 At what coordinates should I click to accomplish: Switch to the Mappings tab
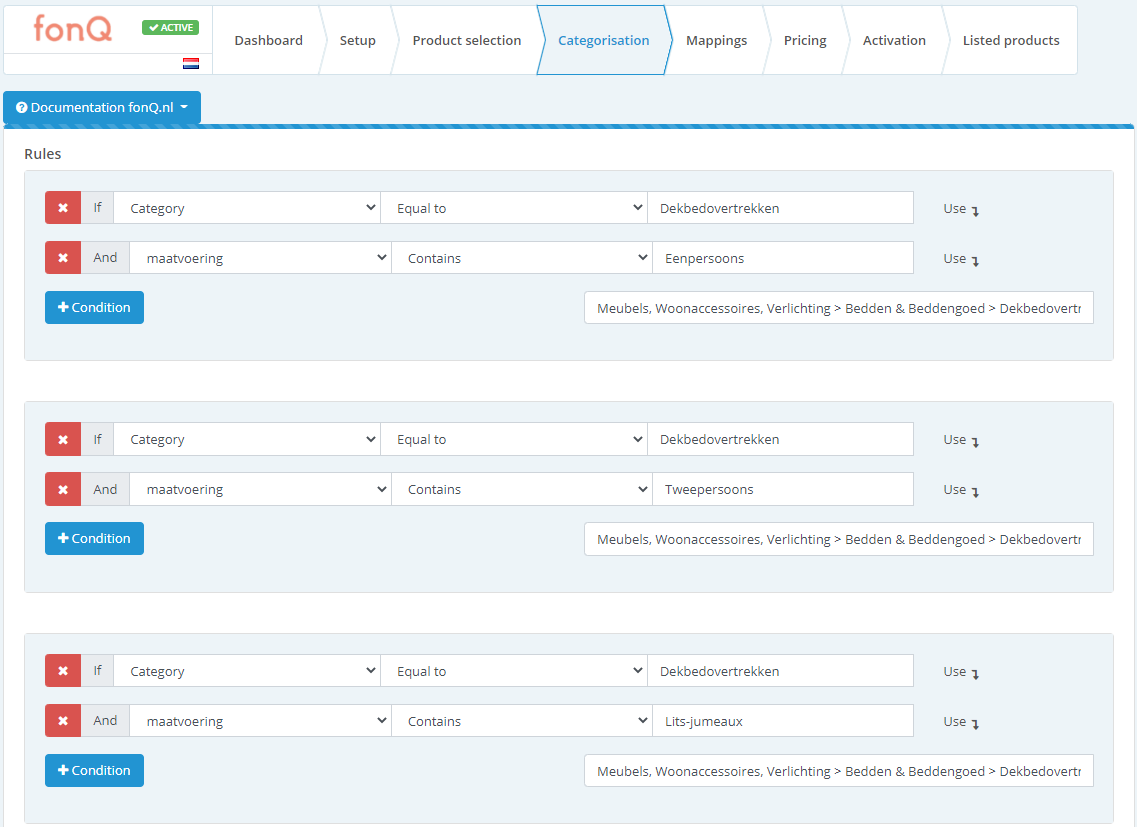[x=716, y=40]
